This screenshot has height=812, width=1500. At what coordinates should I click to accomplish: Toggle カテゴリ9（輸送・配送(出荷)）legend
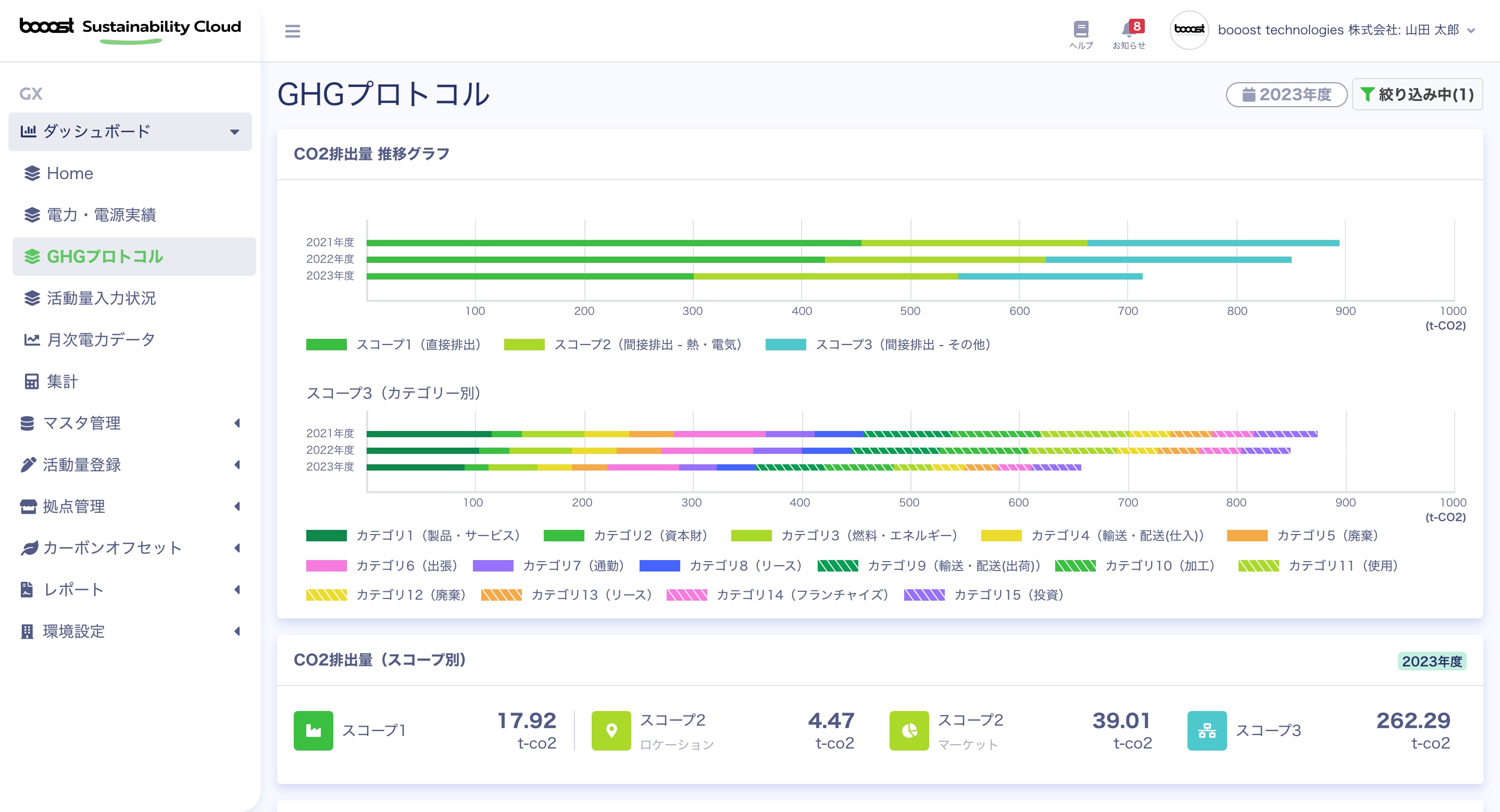coord(929,566)
